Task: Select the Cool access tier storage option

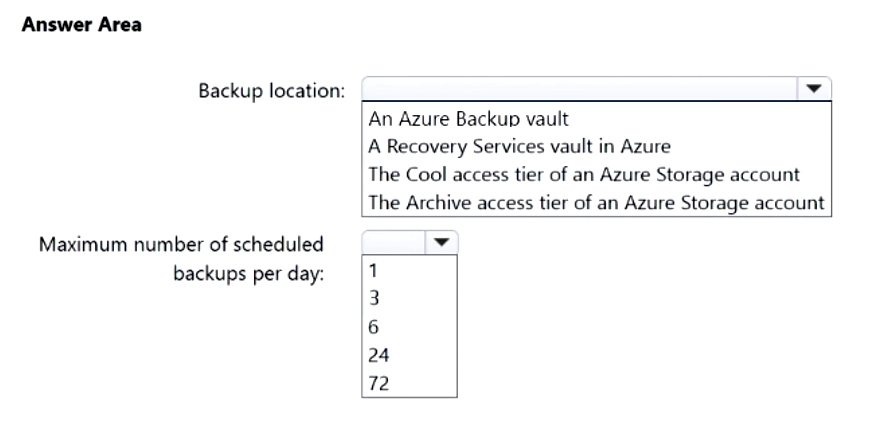Action: click(584, 174)
